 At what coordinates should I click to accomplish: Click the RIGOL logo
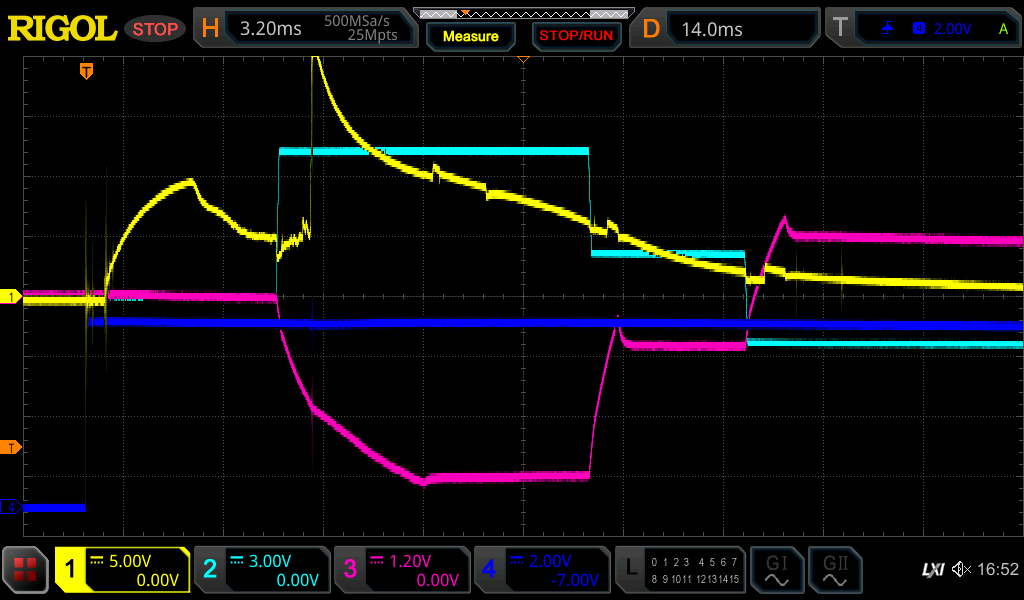tap(62, 28)
